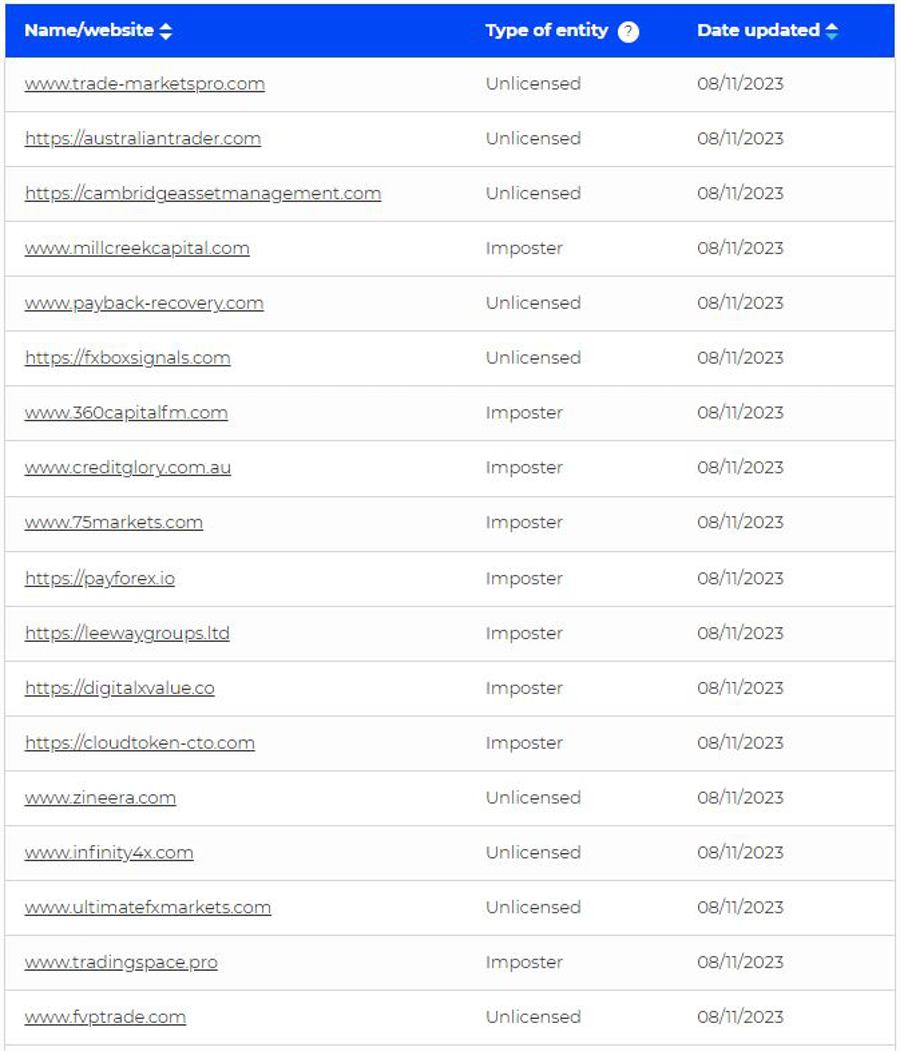Open the www.zineera.com link
The height and width of the screenshot is (1051, 900).
click(100, 798)
